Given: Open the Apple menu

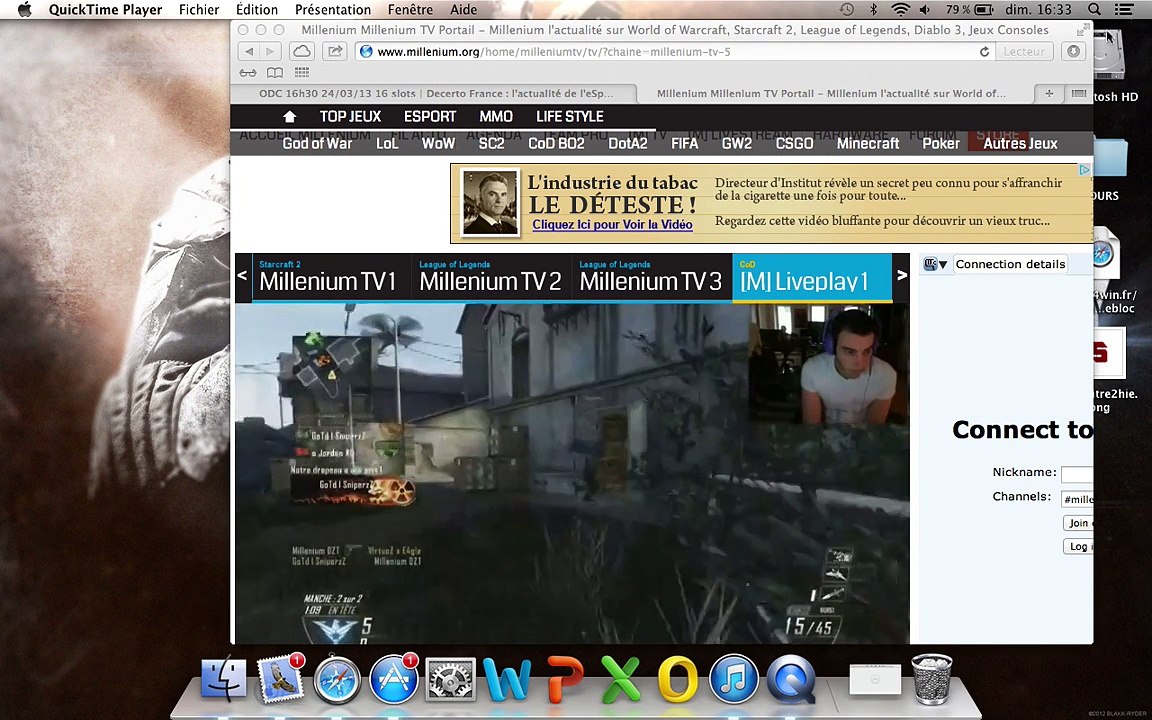Looking at the screenshot, I should (24, 10).
